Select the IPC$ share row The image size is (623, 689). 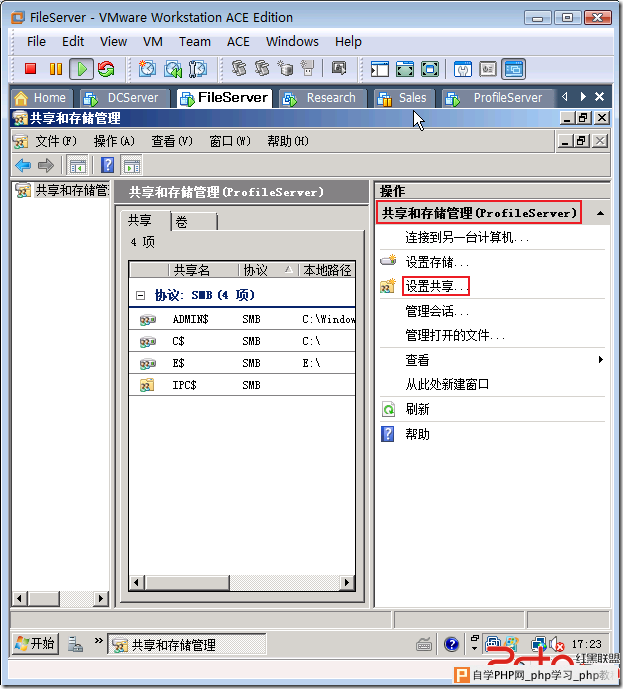point(242,385)
